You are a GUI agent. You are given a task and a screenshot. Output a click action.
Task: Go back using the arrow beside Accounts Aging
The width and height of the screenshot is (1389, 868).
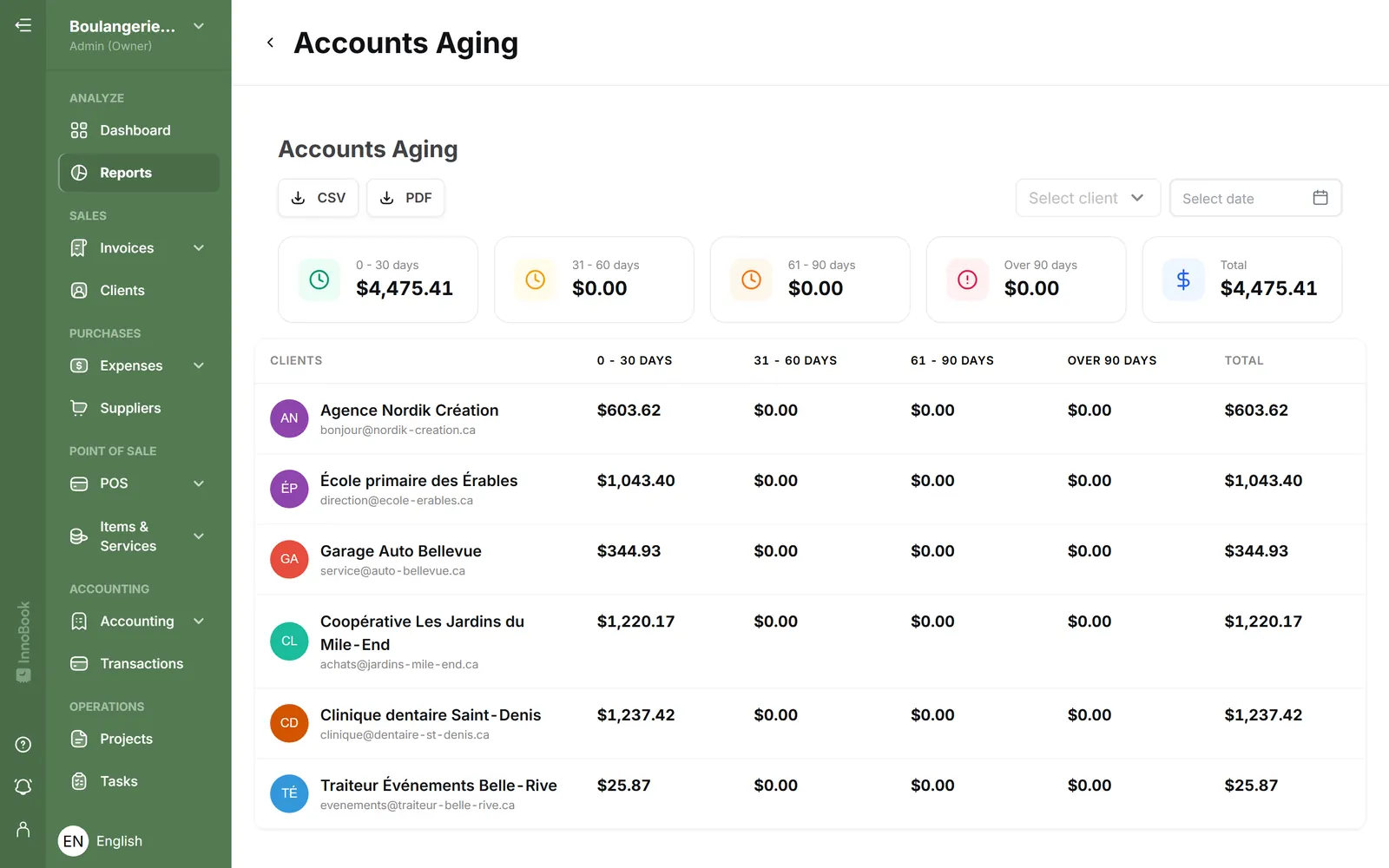click(x=271, y=43)
